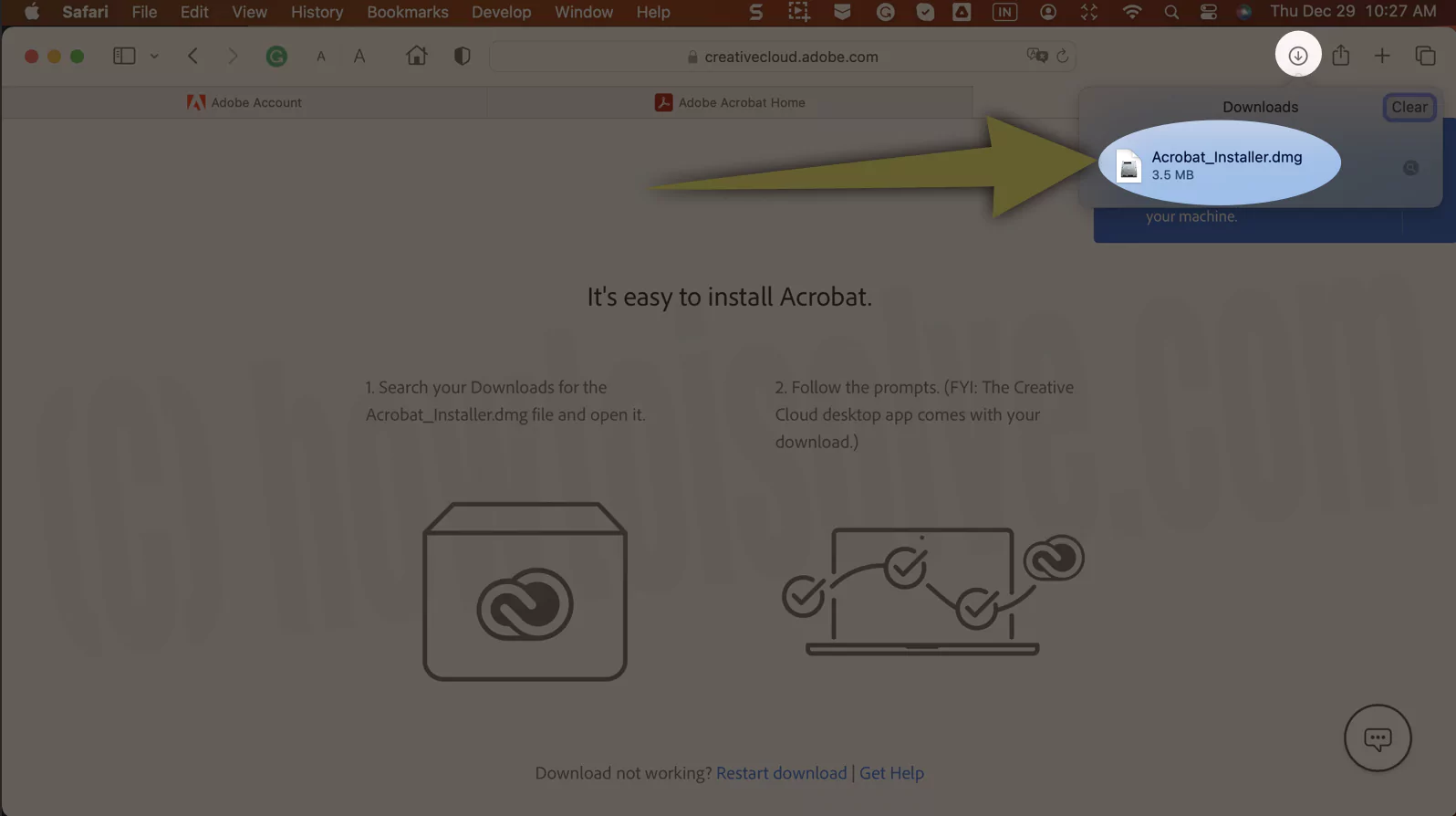Open the chat support bubble
This screenshot has height=816, width=1456.
pyautogui.click(x=1378, y=738)
